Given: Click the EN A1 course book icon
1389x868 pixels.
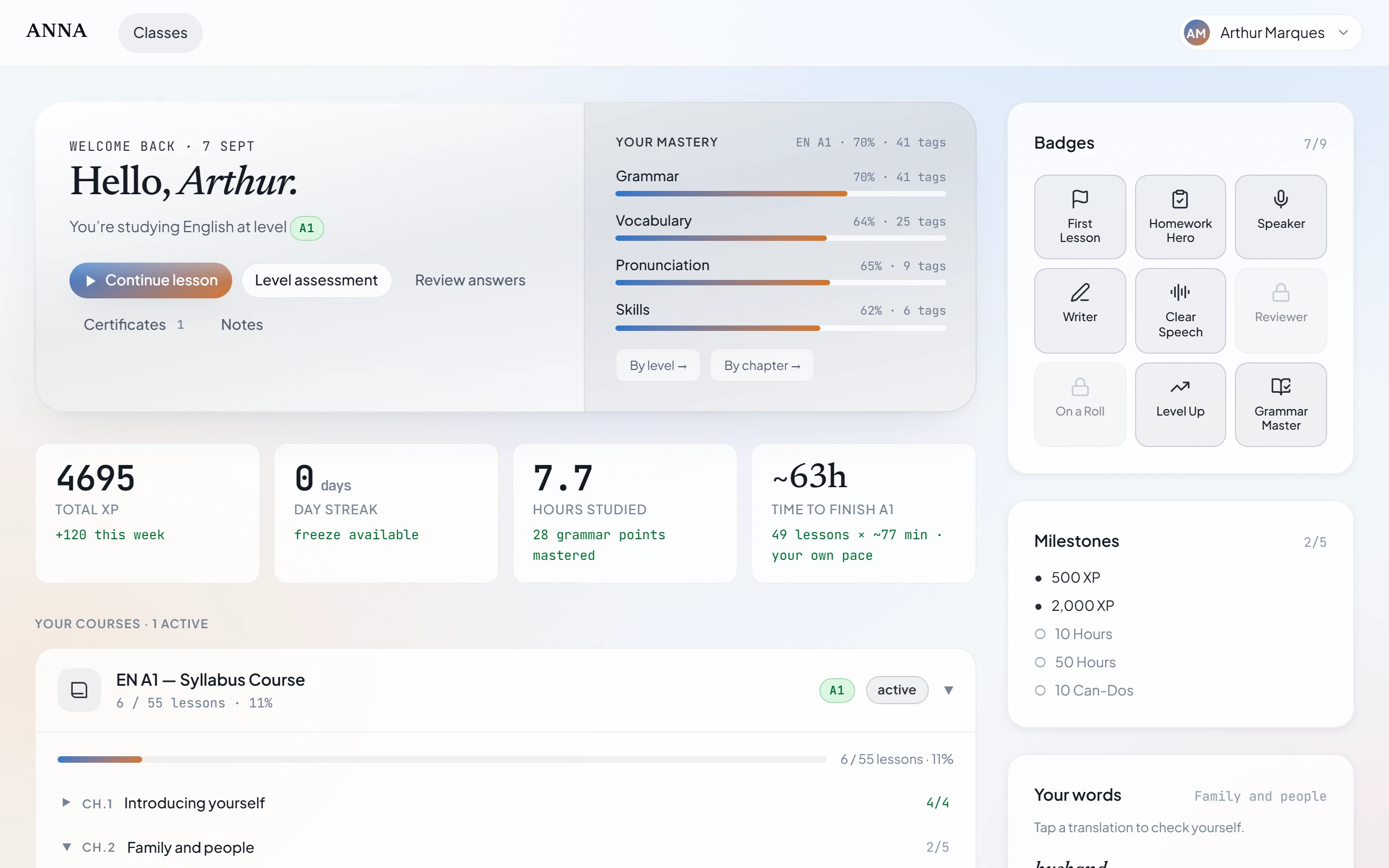Looking at the screenshot, I should pos(79,690).
